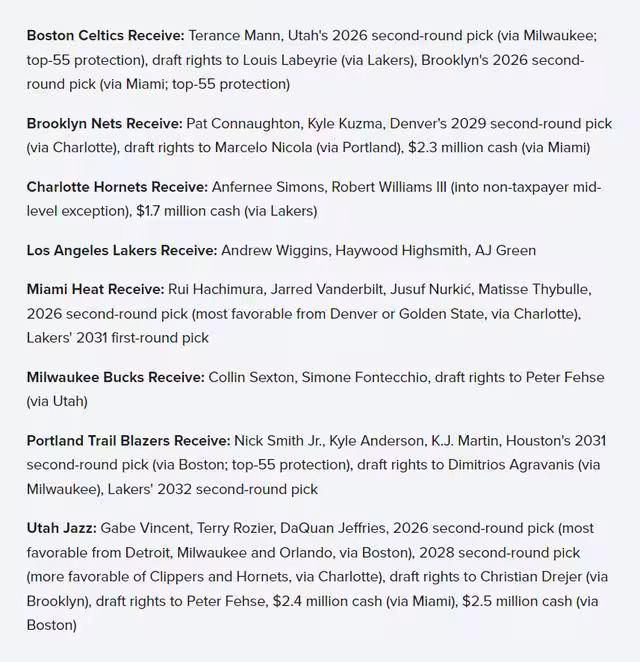Click the 'Charlotte Hornets Receive:' bold label
The width and height of the screenshot is (640, 662).
coord(117,187)
